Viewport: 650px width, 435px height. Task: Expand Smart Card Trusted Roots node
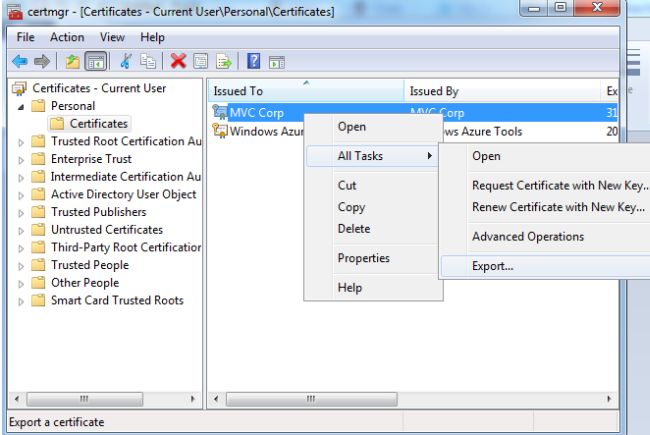21,301
